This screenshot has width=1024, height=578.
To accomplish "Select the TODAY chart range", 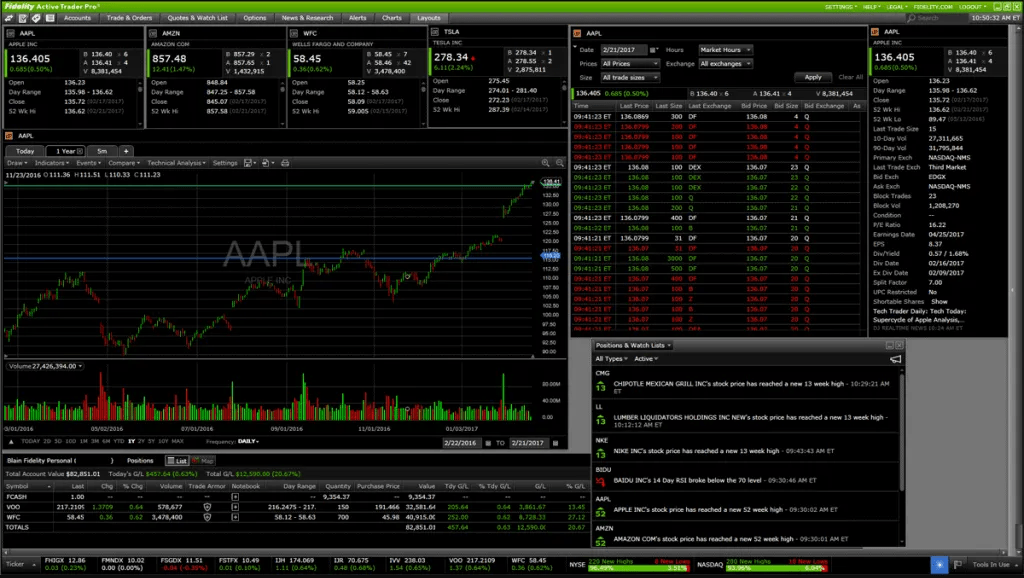I will coord(31,442).
